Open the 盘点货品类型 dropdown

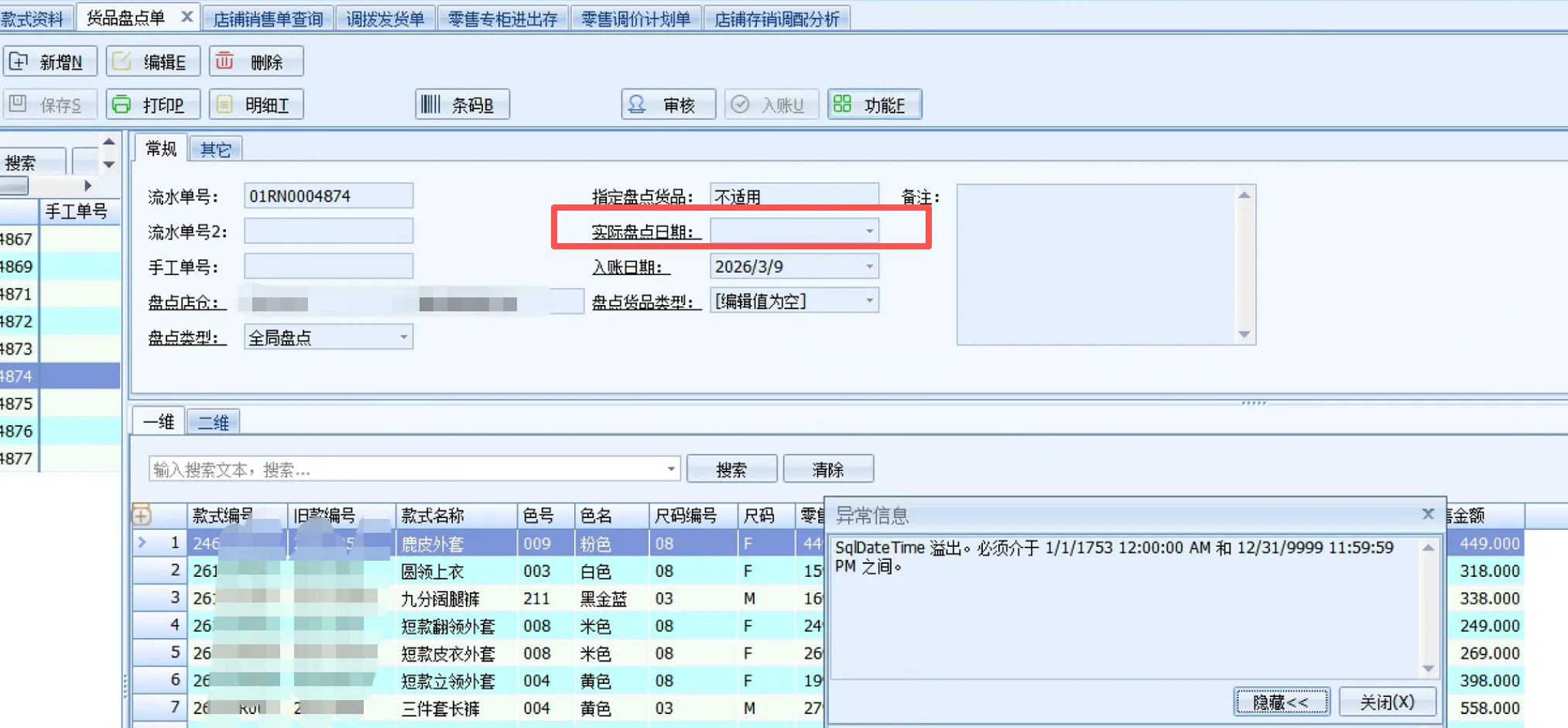[x=869, y=301]
